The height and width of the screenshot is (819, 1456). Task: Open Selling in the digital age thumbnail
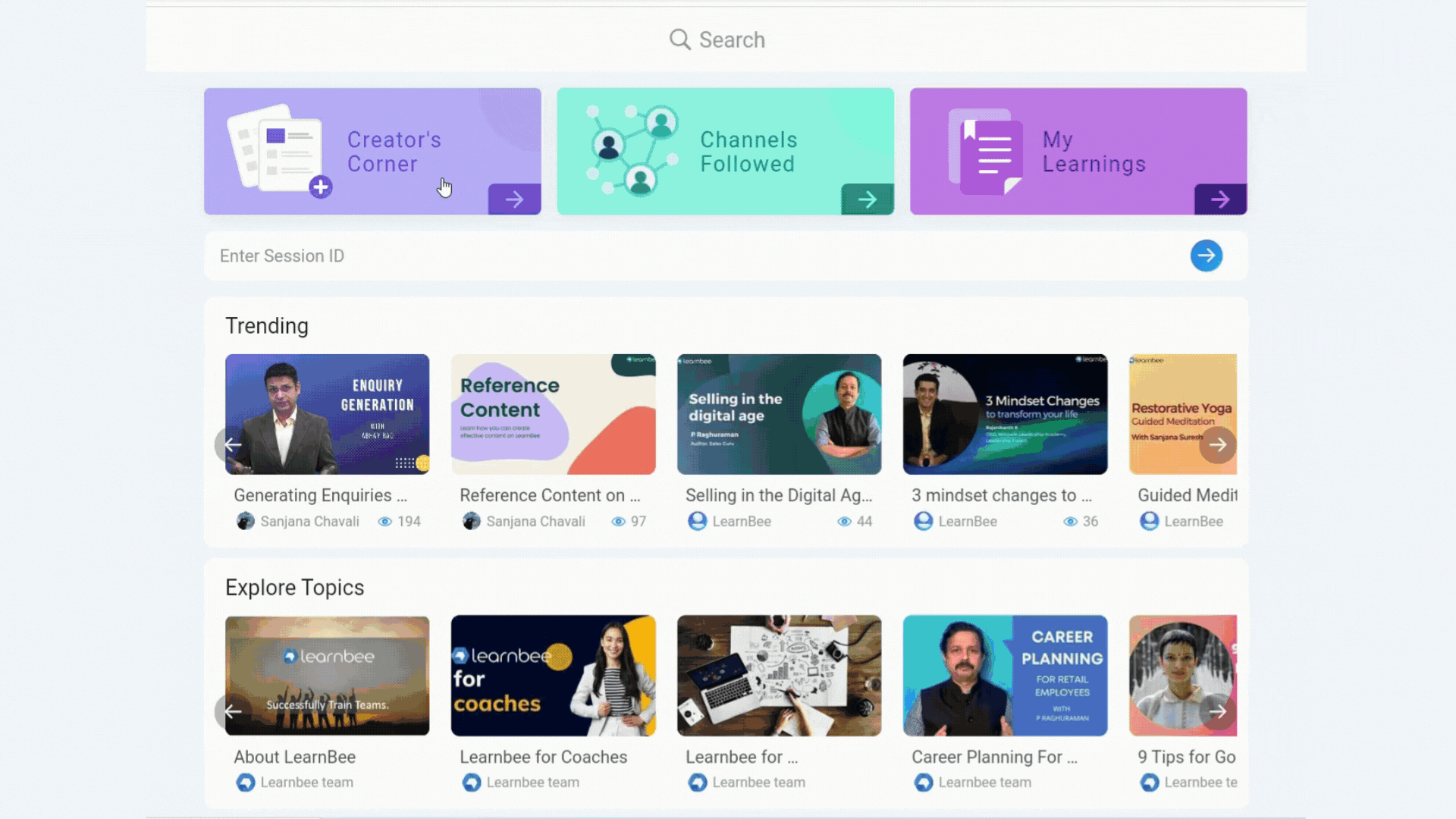[779, 414]
